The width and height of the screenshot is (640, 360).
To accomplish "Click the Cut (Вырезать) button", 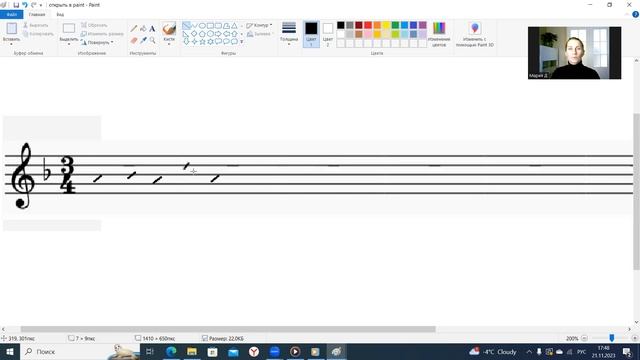I will [x=36, y=25].
